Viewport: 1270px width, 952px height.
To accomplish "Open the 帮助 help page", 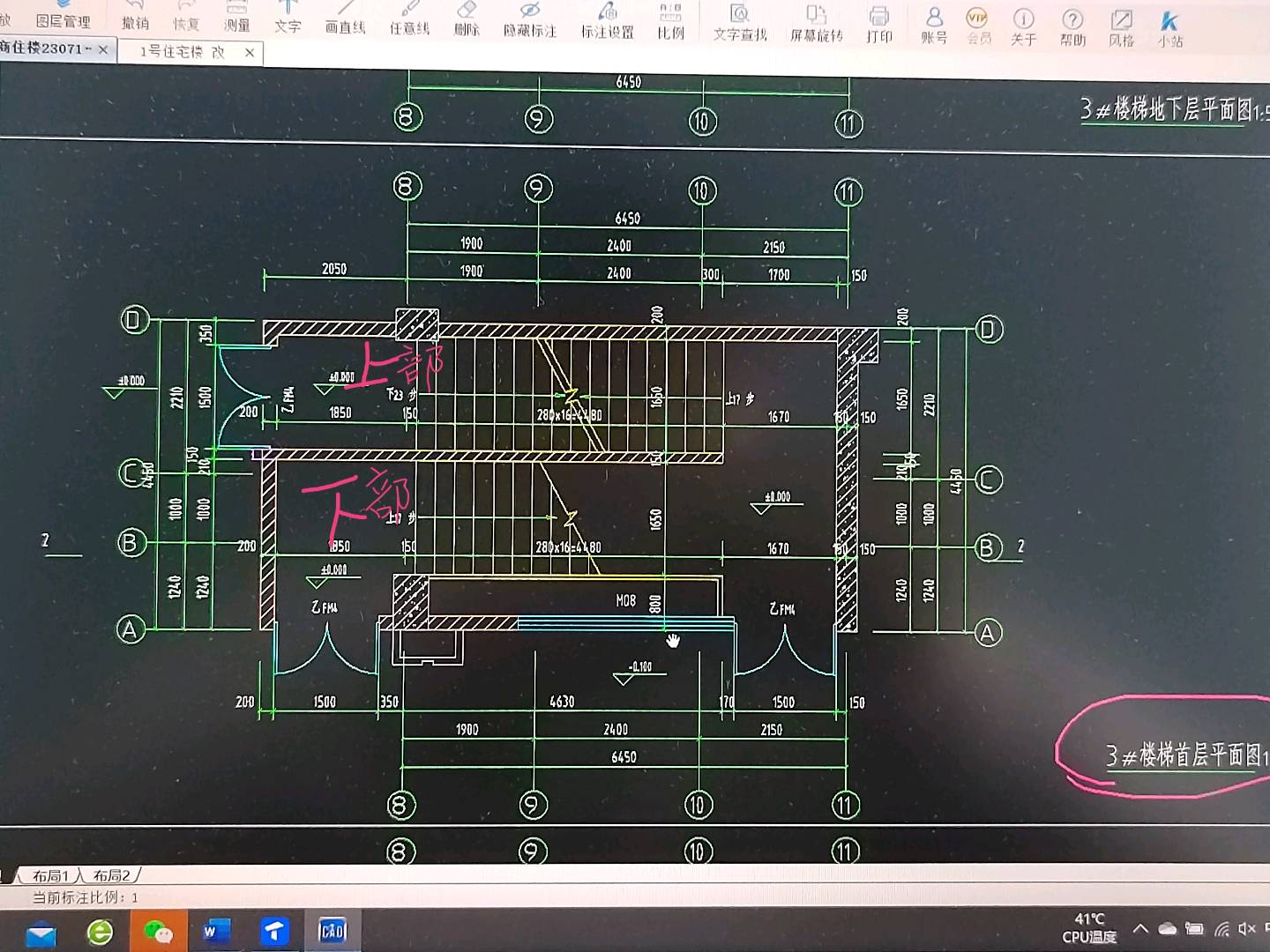I will 1072,29.
